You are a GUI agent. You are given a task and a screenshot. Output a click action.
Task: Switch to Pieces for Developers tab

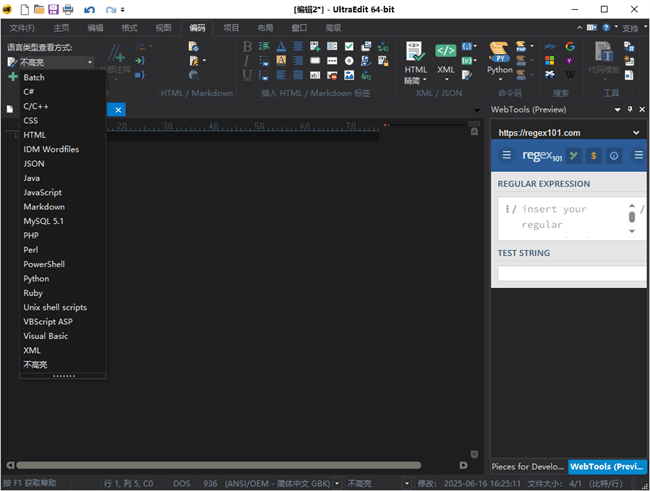(x=527, y=466)
